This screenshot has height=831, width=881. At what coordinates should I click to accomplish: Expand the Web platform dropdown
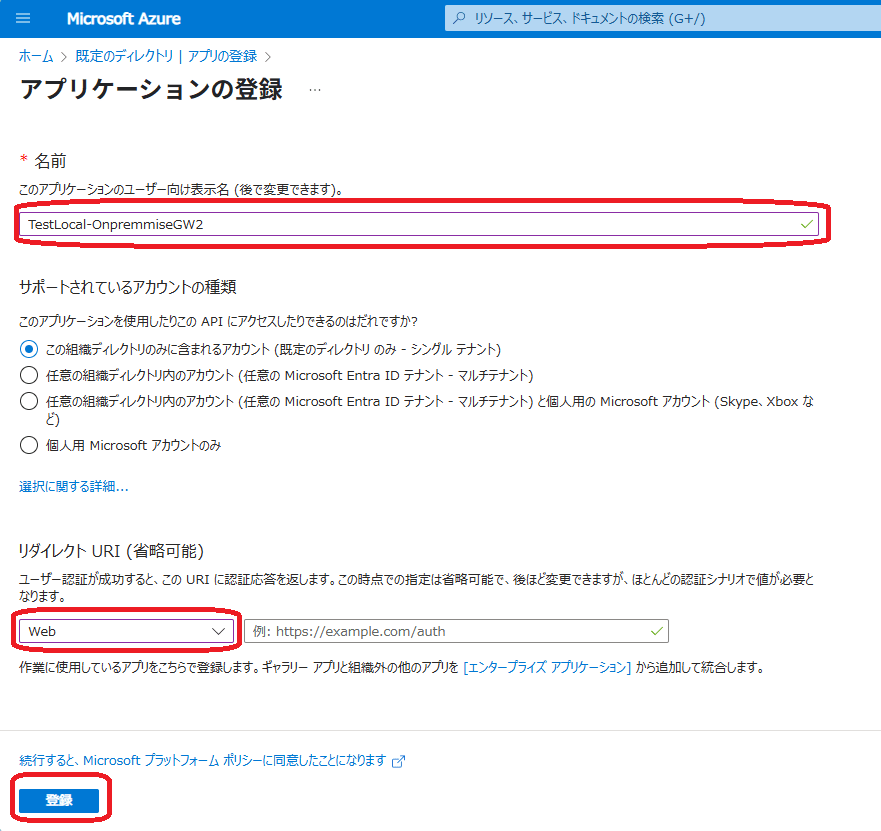click(x=126, y=631)
